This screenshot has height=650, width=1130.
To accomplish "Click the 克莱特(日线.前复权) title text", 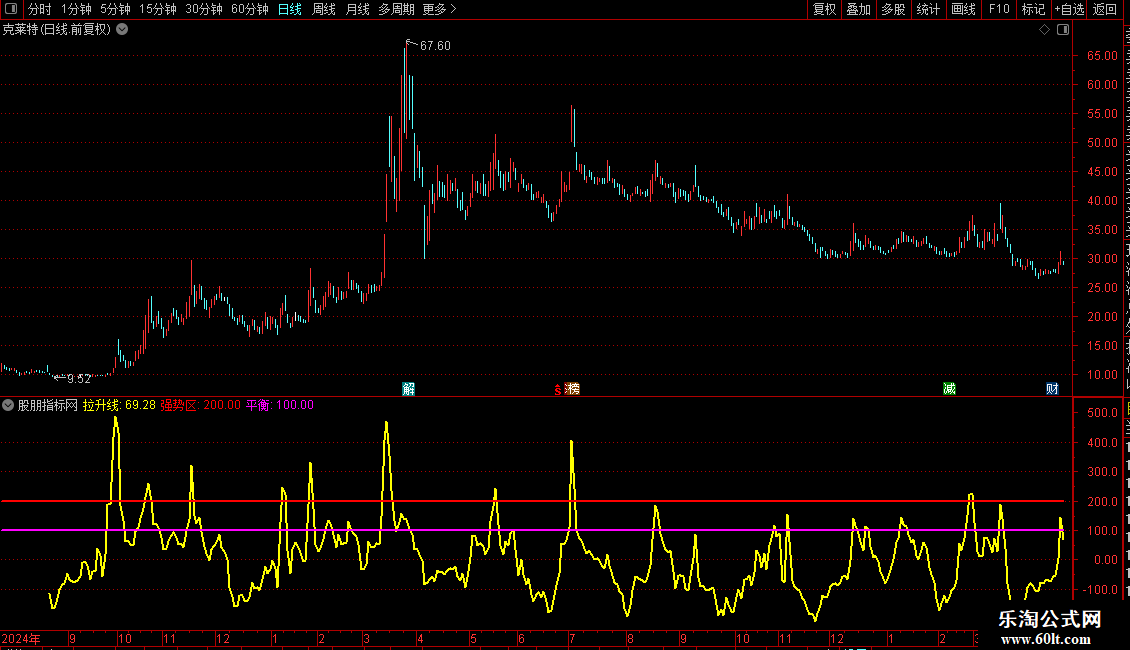I will point(57,30).
